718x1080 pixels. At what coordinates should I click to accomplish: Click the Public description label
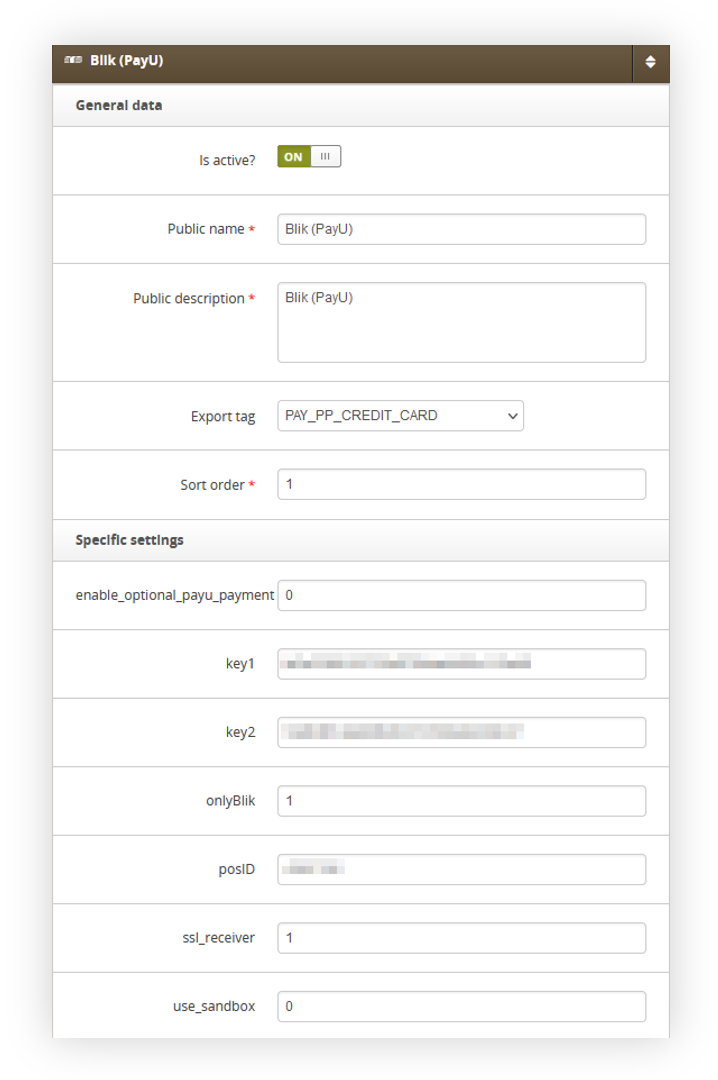189,298
